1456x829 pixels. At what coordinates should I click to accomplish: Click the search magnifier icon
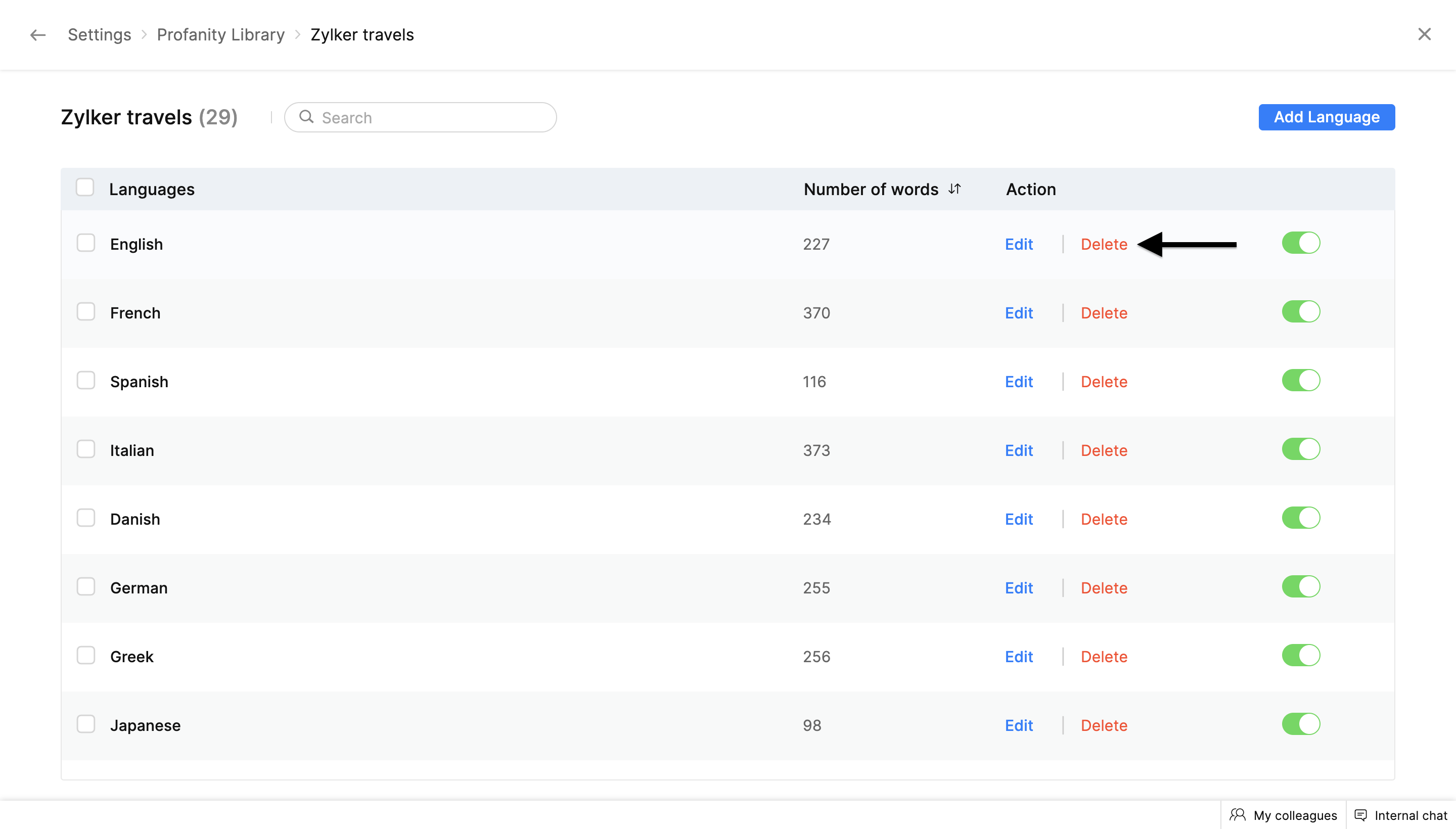click(x=306, y=117)
